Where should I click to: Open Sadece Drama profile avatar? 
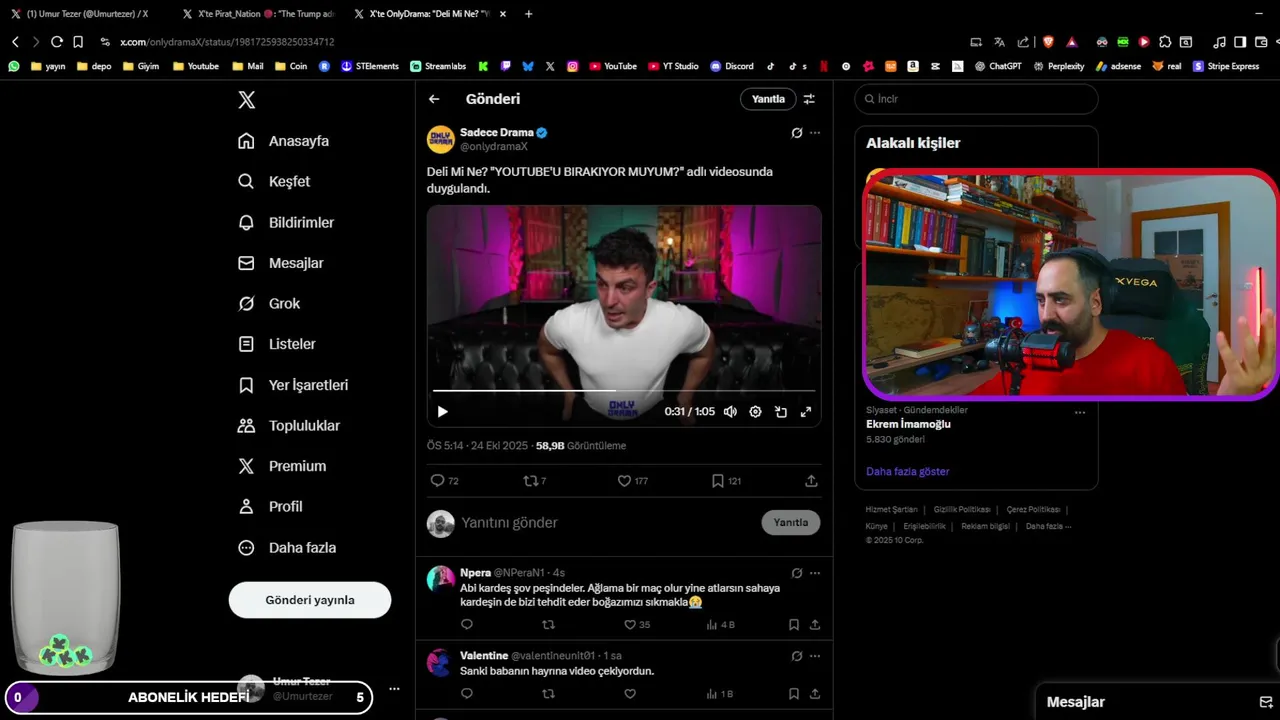[441, 139]
